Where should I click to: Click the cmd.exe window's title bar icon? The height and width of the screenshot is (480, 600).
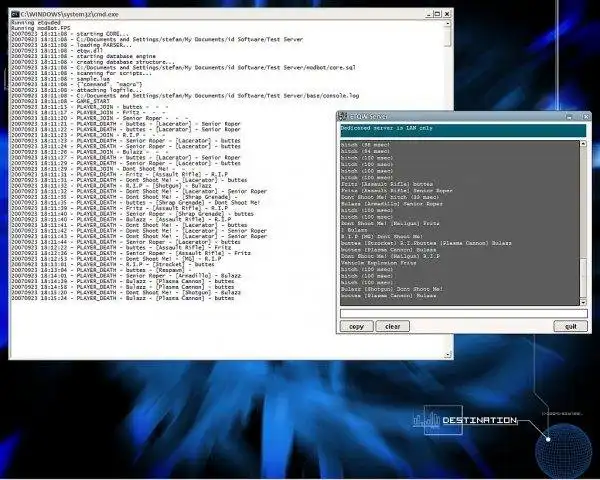click(x=15, y=15)
